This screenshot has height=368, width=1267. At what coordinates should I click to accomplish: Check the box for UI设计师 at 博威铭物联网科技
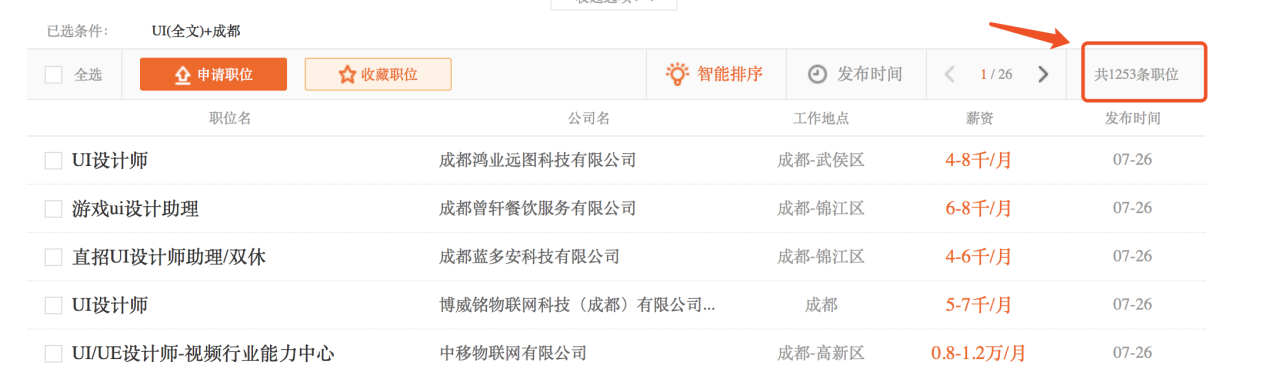point(54,305)
